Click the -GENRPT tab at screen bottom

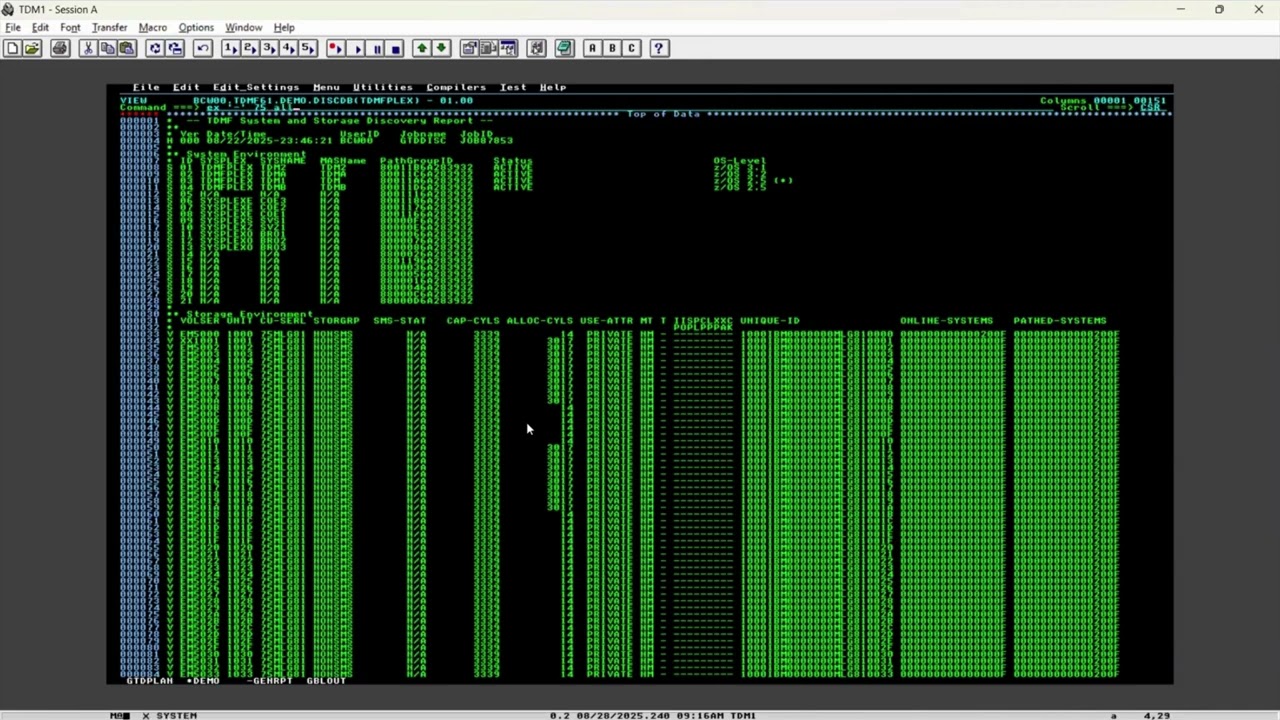pos(270,681)
